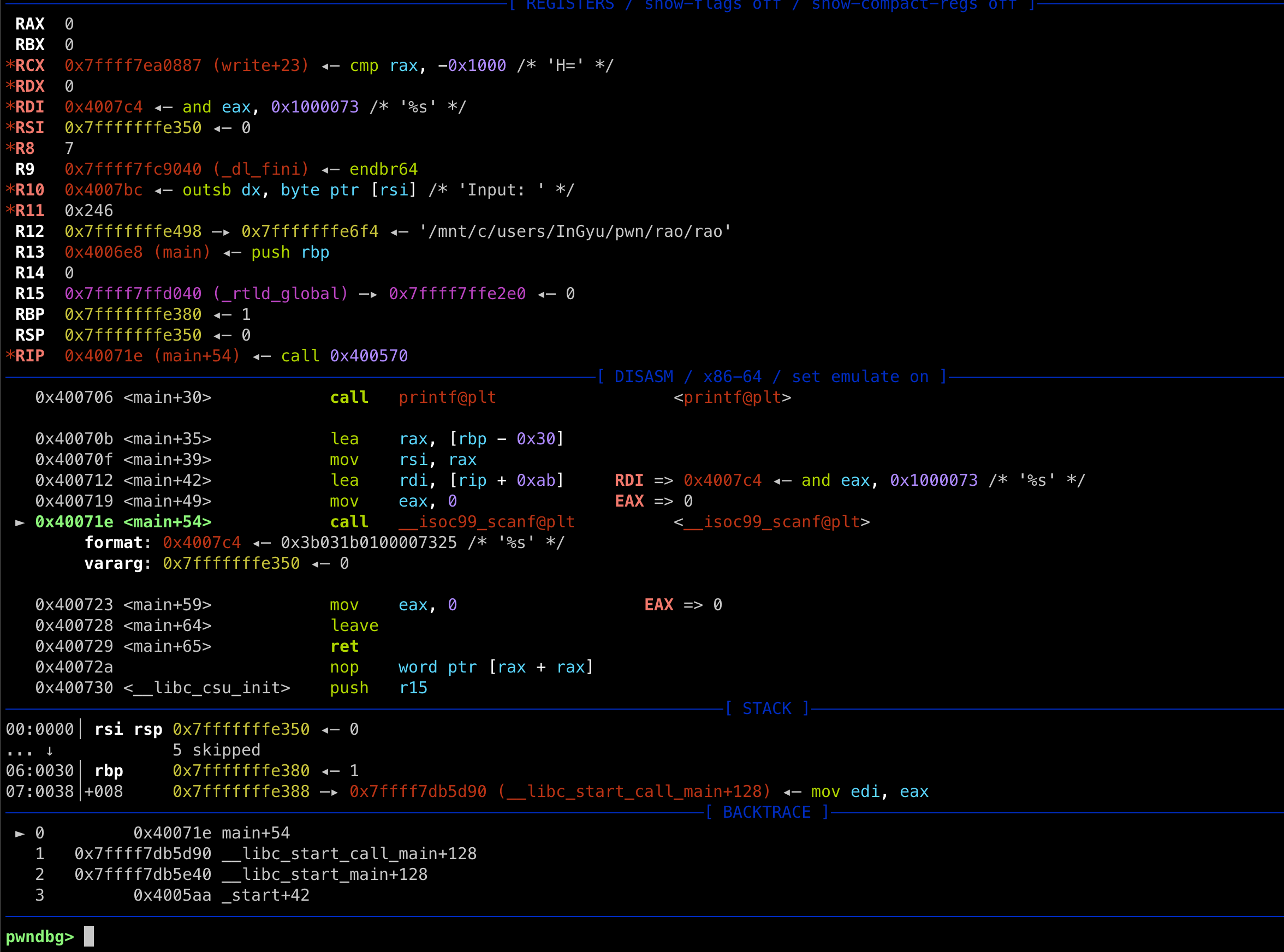The width and height of the screenshot is (1284, 952).
Task: Click the 'set emulate on' header text
Action: tap(860, 377)
